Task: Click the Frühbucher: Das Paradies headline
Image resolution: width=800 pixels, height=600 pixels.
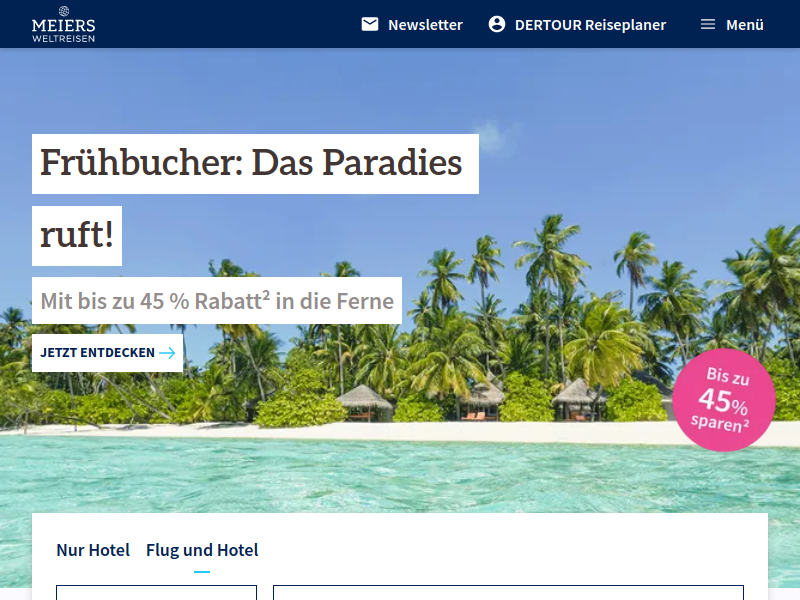Action: coord(255,164)
